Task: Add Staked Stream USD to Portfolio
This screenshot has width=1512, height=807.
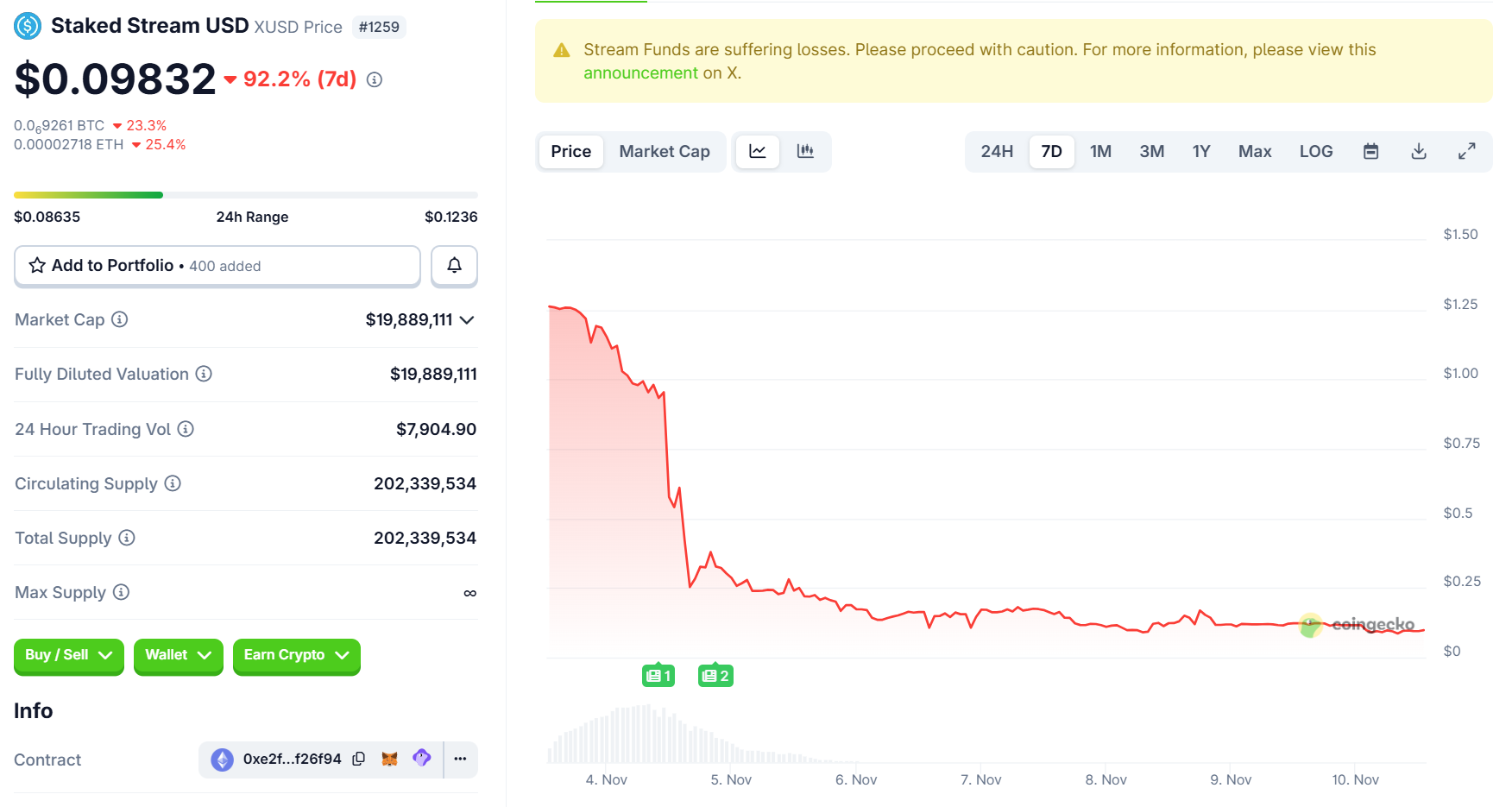Action: (112, 265)
